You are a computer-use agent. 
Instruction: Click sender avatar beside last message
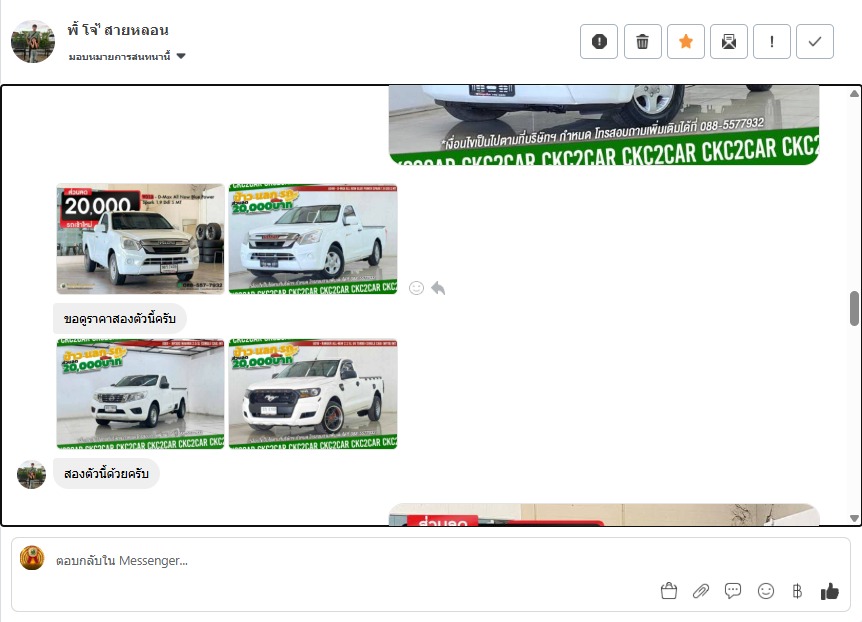point(31,474)
